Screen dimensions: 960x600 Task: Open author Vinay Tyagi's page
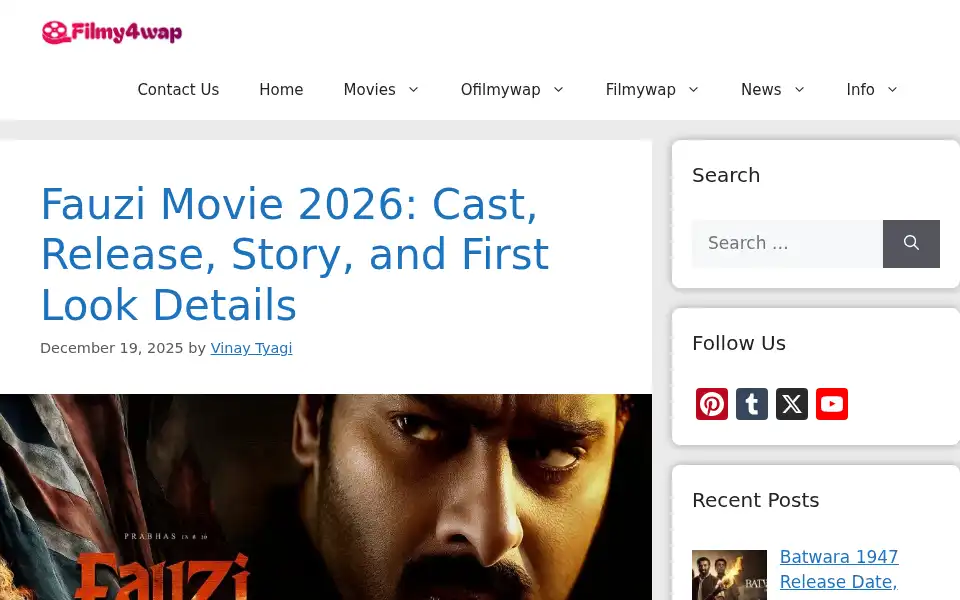pos(251,348)
